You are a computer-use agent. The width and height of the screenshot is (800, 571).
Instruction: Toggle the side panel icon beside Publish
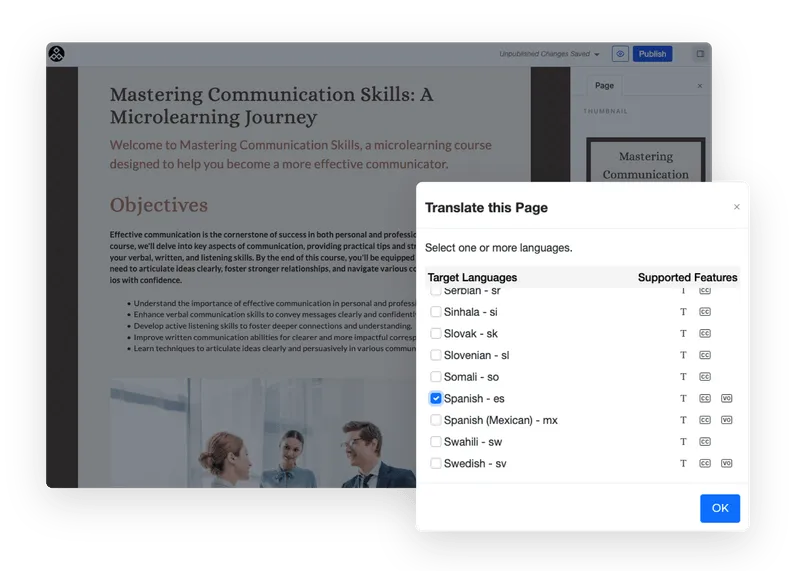click(x=700, y=54)
